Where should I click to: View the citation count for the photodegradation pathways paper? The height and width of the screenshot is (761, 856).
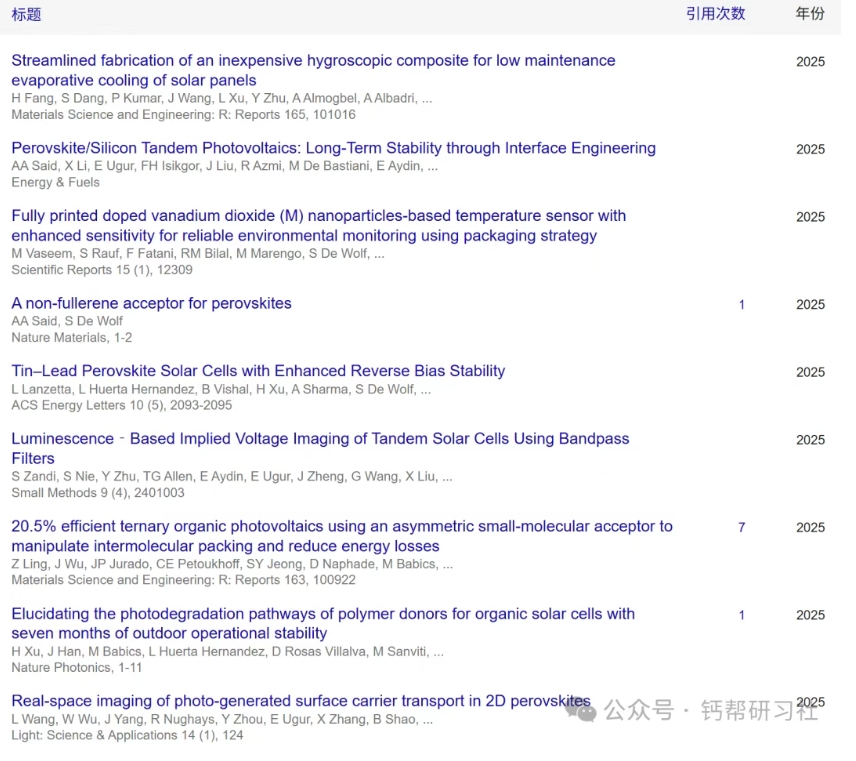[x=741, y=616]
